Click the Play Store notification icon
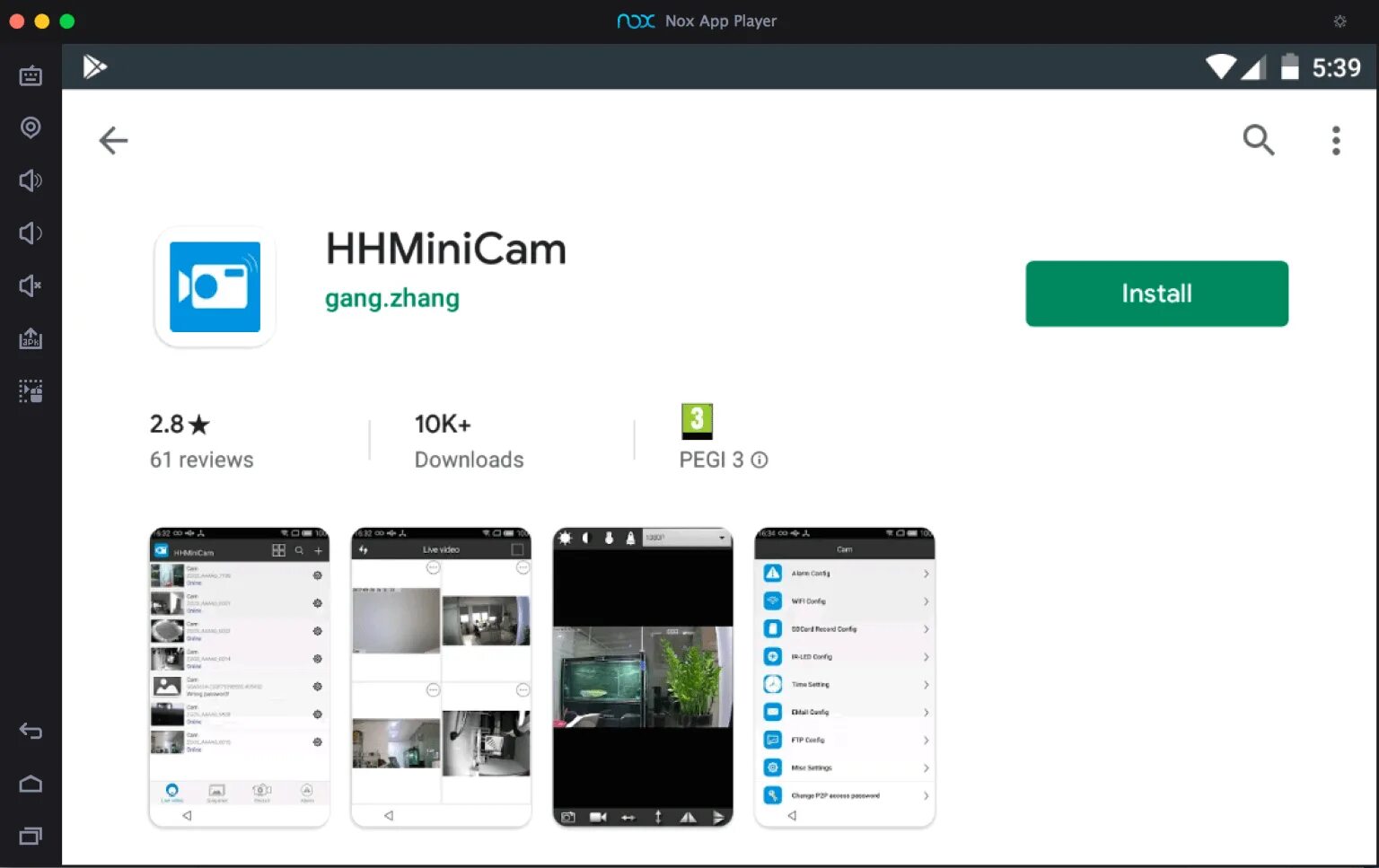The width and height of the screenshot is (1379, 868). [94, 66]
